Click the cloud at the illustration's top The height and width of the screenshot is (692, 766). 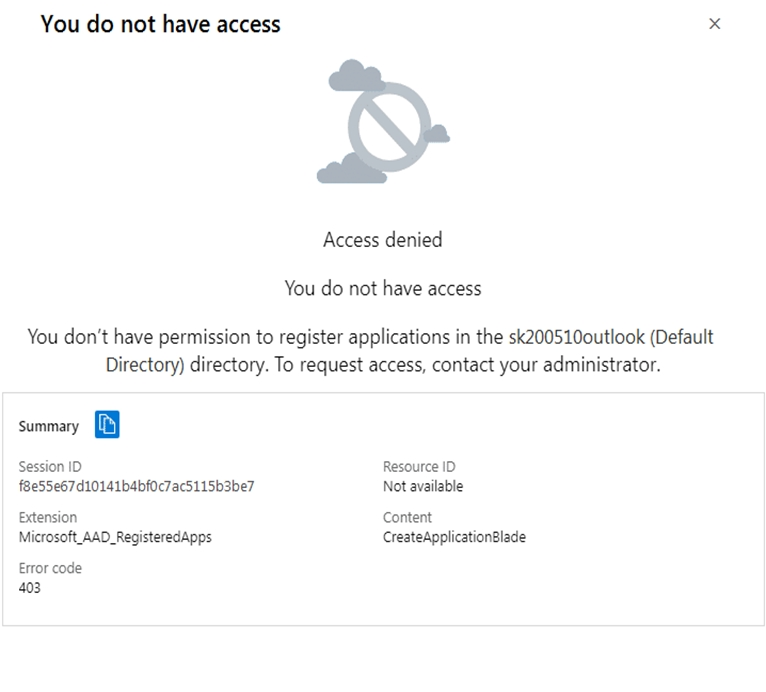pos(356,74)
